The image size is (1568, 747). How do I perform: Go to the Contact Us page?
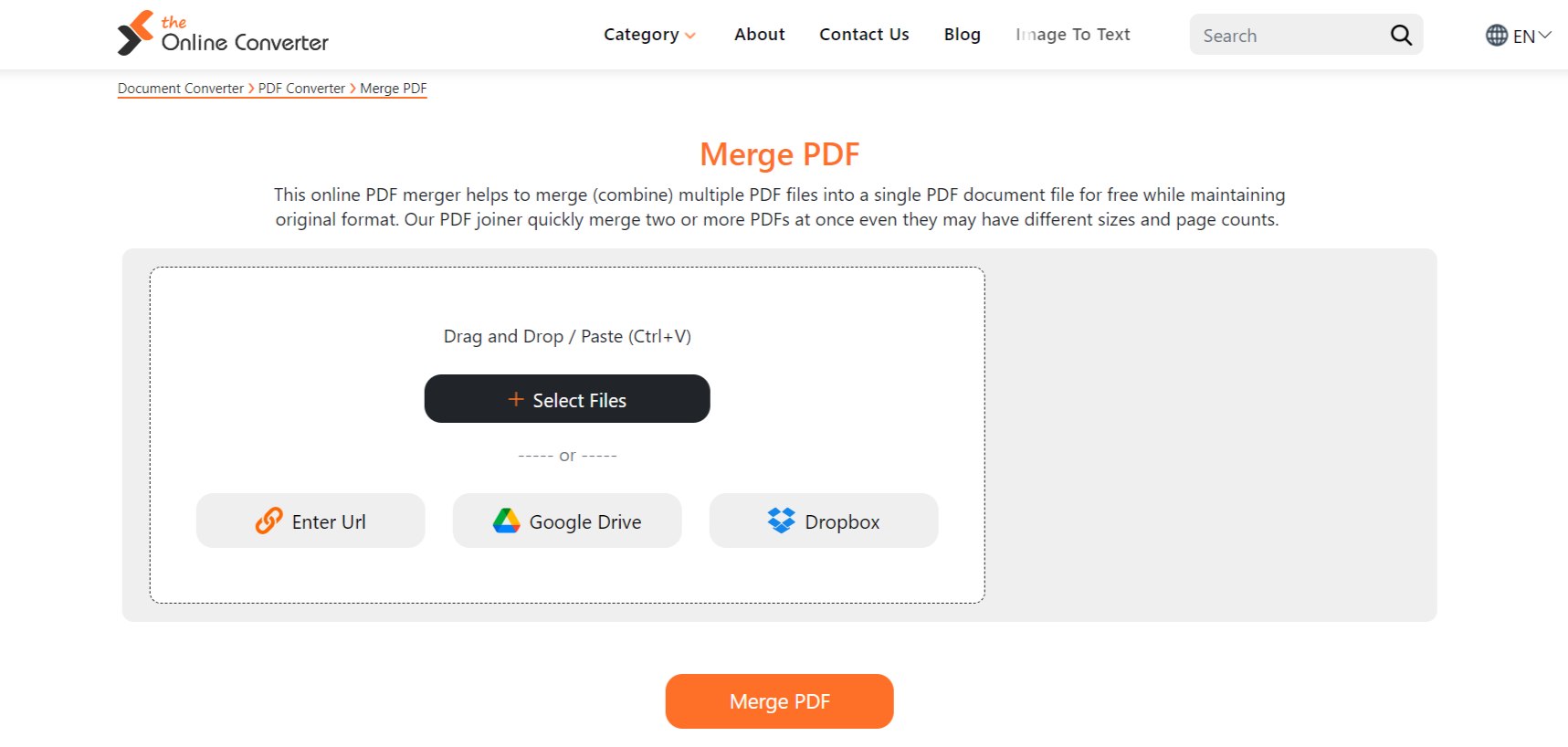click(x=864, y=35)
